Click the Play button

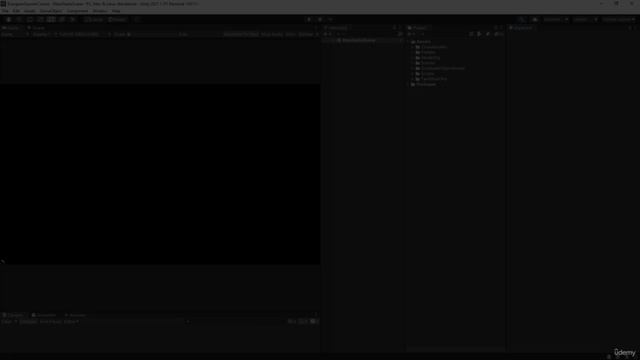[309, 20]
